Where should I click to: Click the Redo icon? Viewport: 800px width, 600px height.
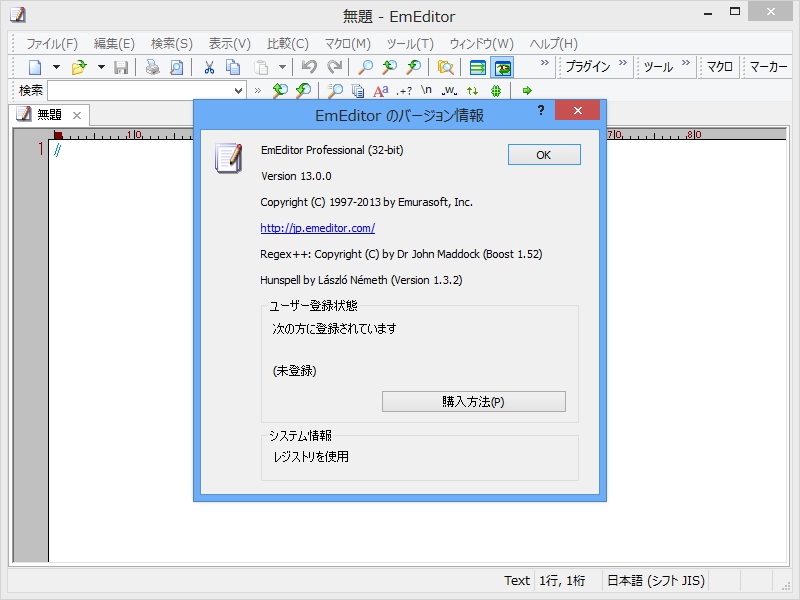335,67
